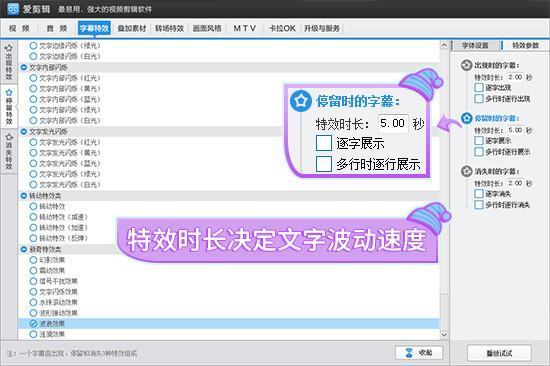This screenshot has height=366, width=550.
Task: Enable 逐字出现 checkbox
Action: coord(479,87)
